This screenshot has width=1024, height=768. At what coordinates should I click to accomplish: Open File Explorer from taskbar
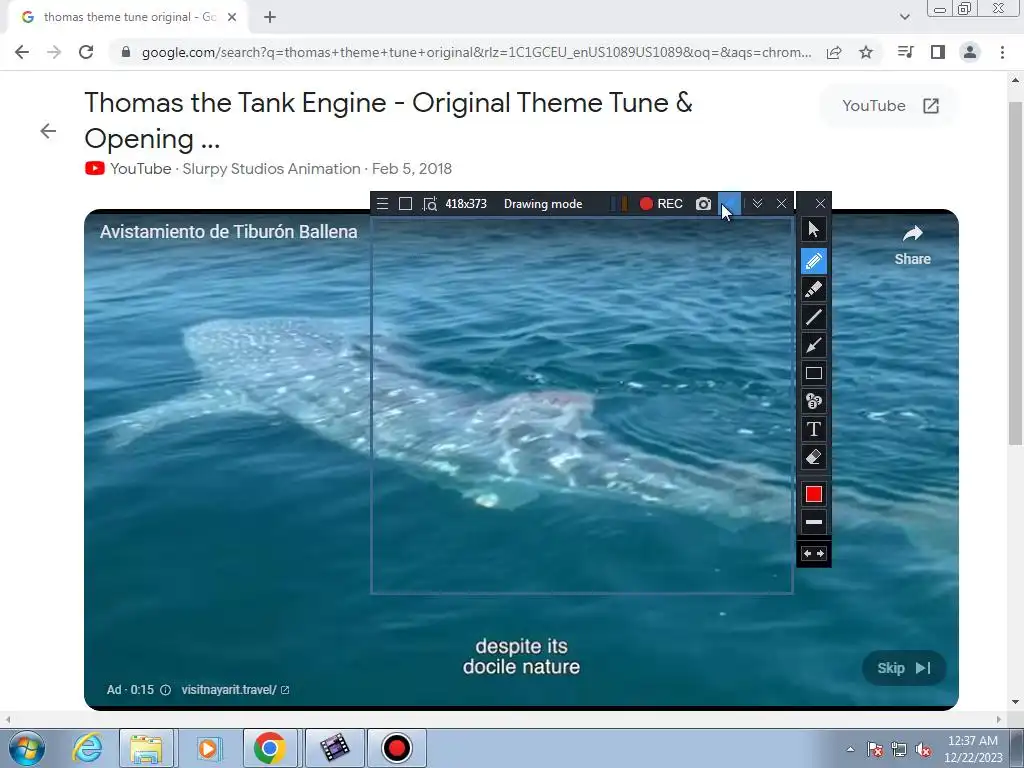[x=146, y=748]
